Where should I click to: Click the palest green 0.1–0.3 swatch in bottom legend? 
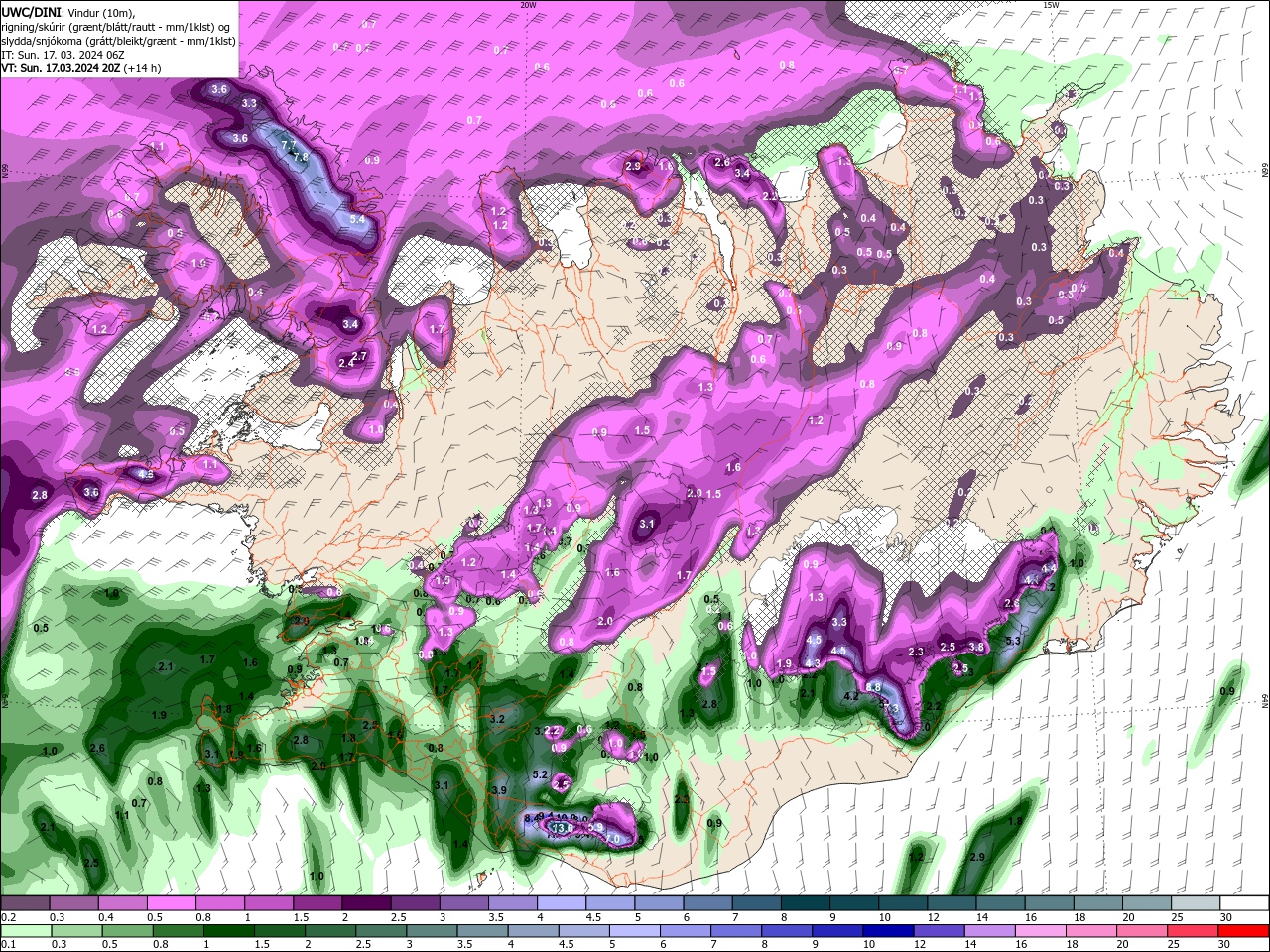coord(24,931)
